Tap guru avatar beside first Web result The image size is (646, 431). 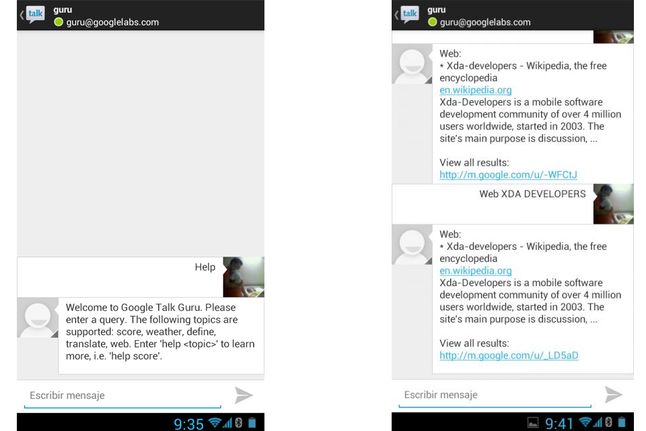(412, 64)
